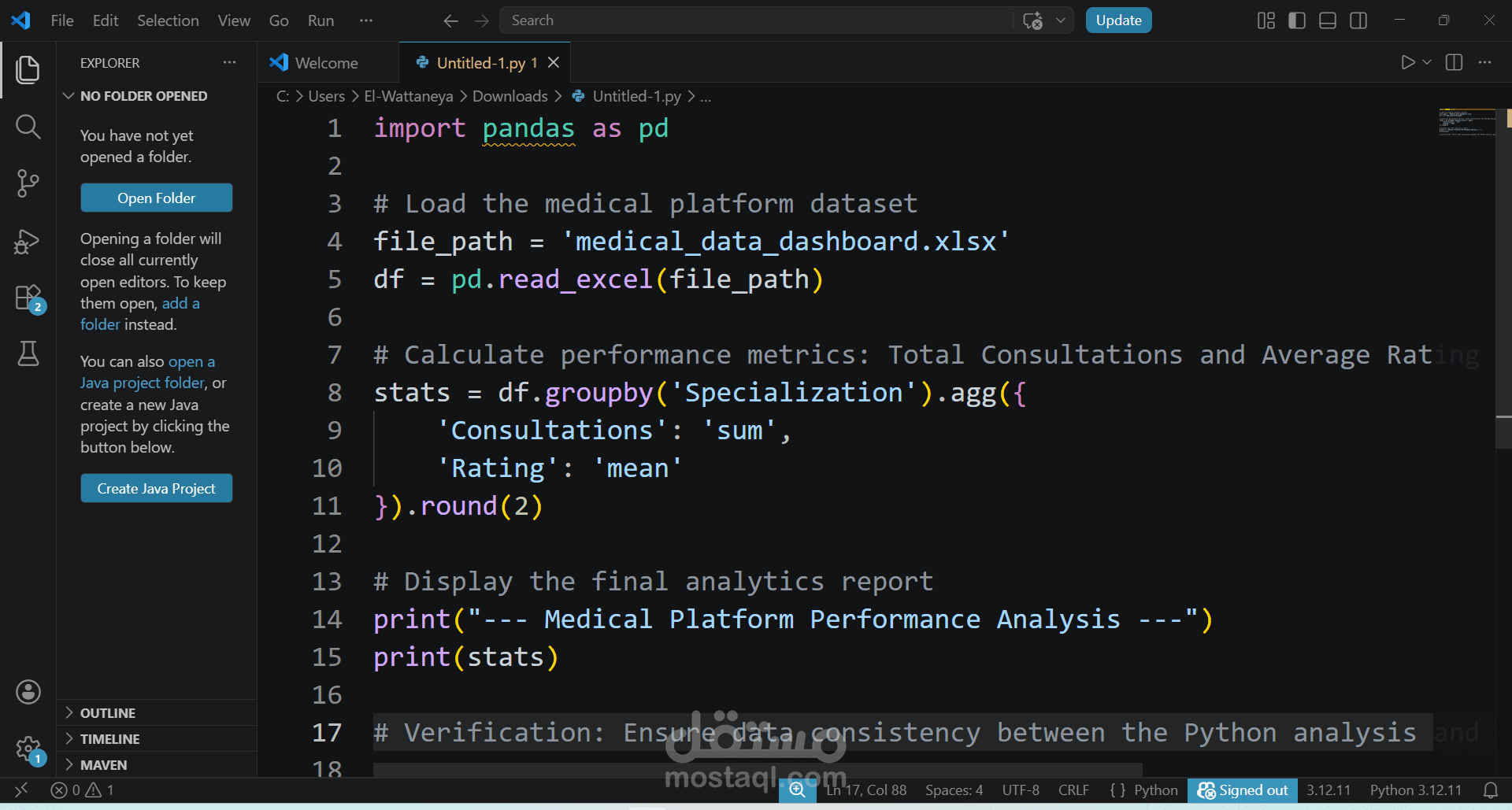Open the Run menu
Viewport: 1512px width, 810px height.
click(x=321, y=20)
